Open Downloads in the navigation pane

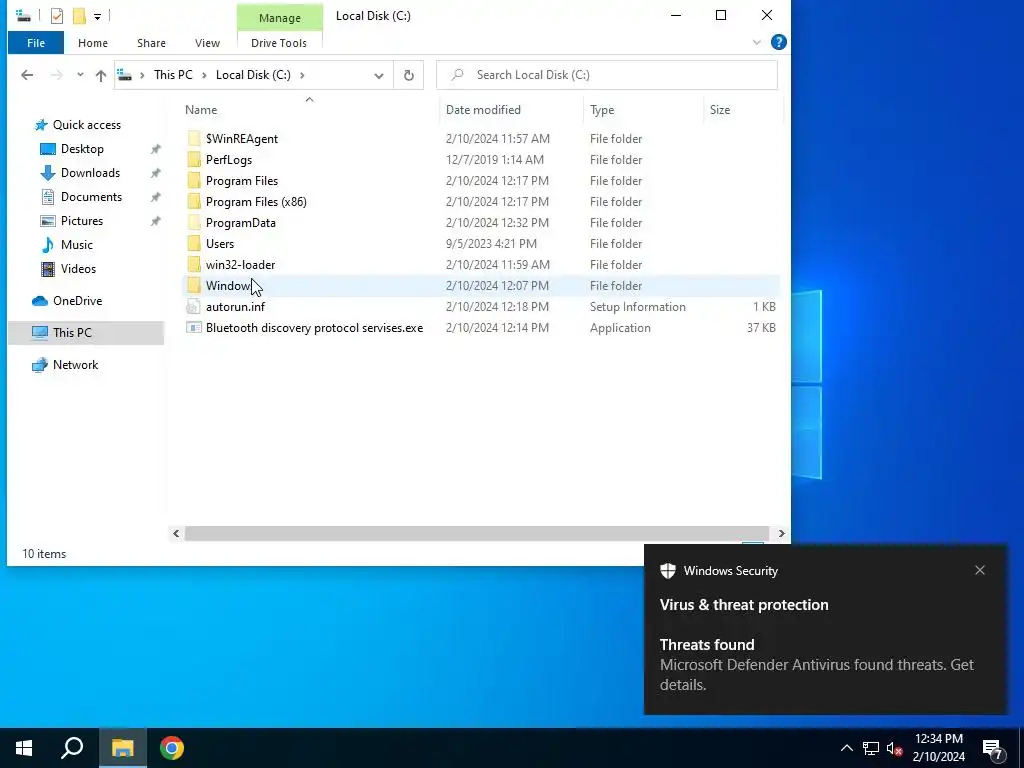point(90,173)
